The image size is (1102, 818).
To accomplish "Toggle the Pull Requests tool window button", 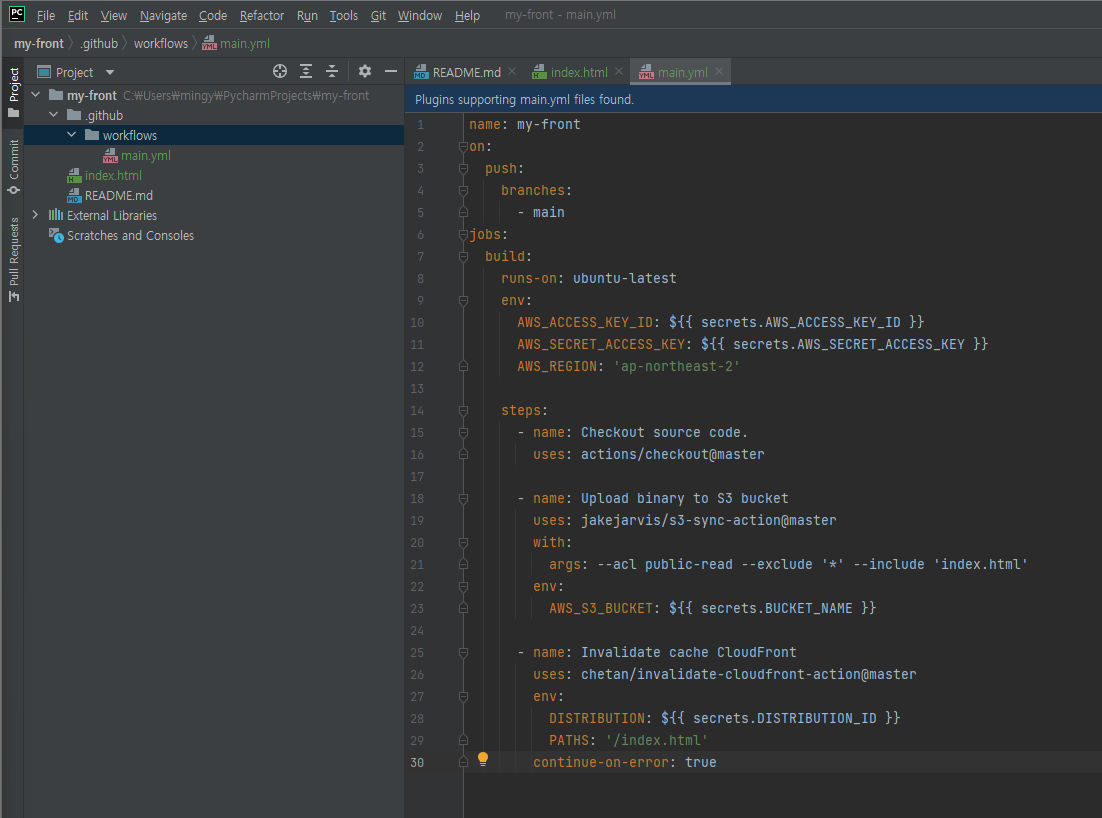I will click(x=13, y=260).
